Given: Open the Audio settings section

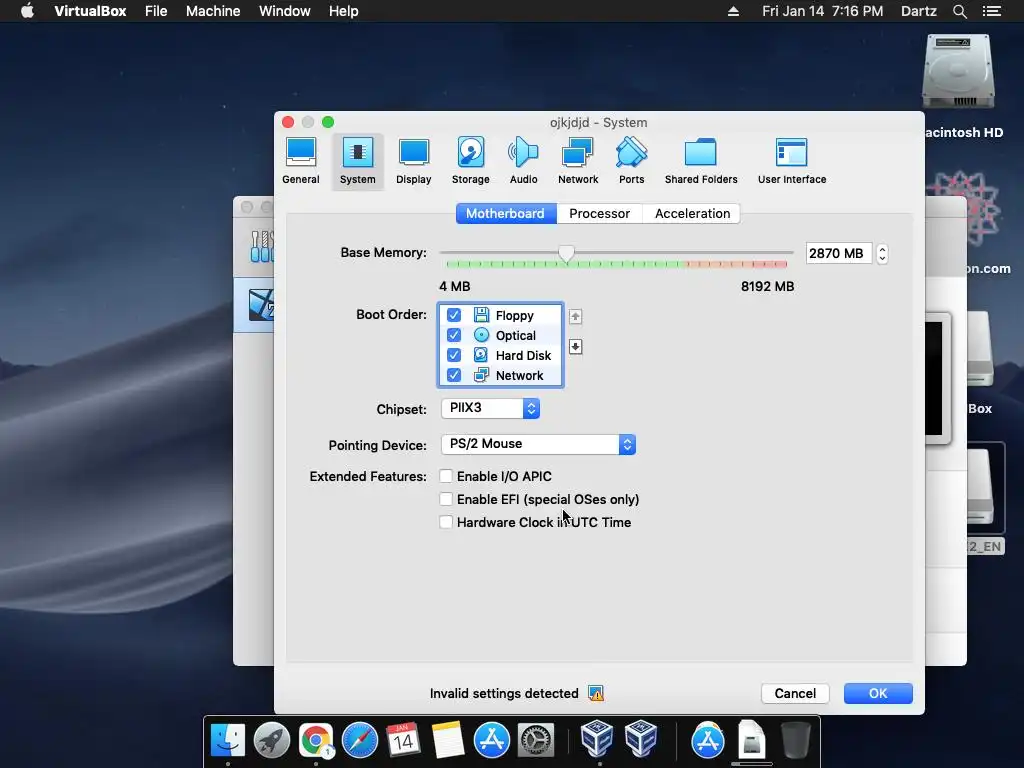Looking at the screenshot, I should [x=523, y=161].
